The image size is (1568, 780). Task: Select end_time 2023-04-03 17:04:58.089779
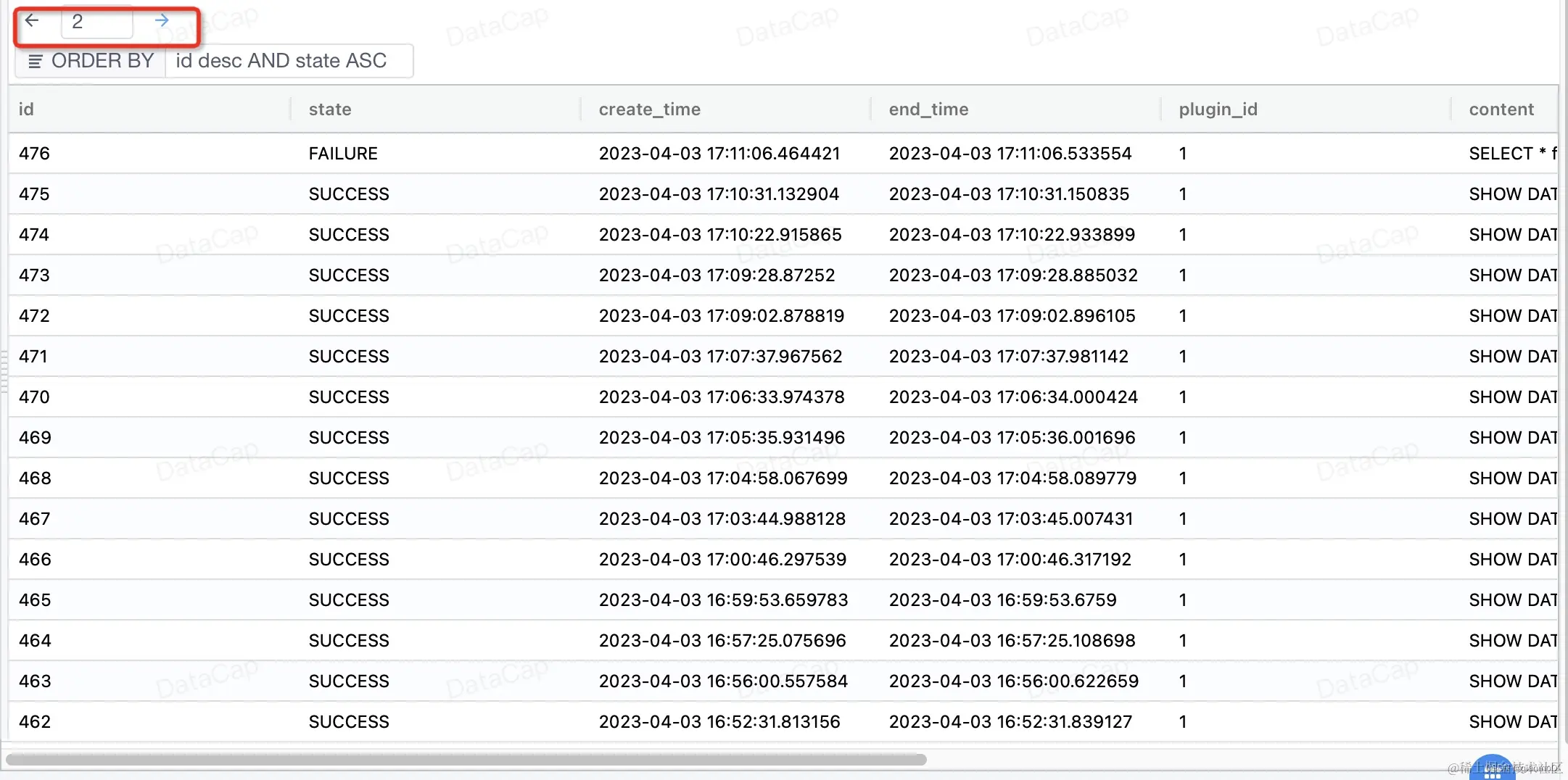pos(1013,478)
